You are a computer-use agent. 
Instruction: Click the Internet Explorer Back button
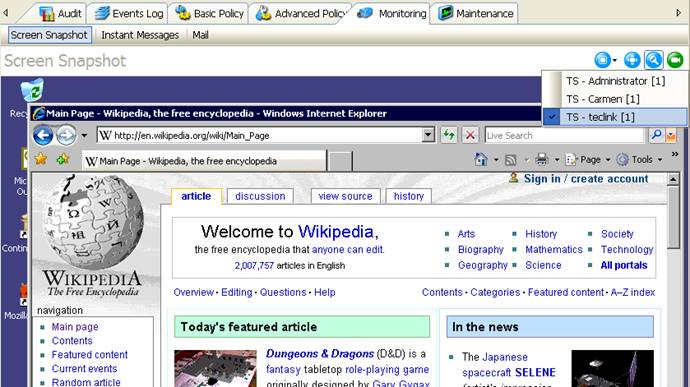(43, 135)
